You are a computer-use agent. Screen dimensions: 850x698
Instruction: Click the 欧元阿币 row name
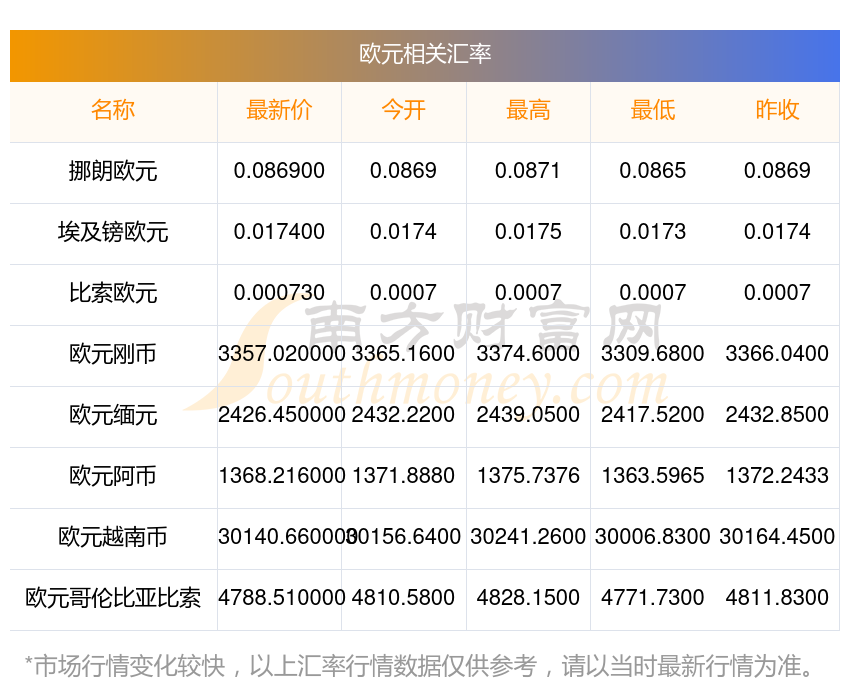(113, 476)
